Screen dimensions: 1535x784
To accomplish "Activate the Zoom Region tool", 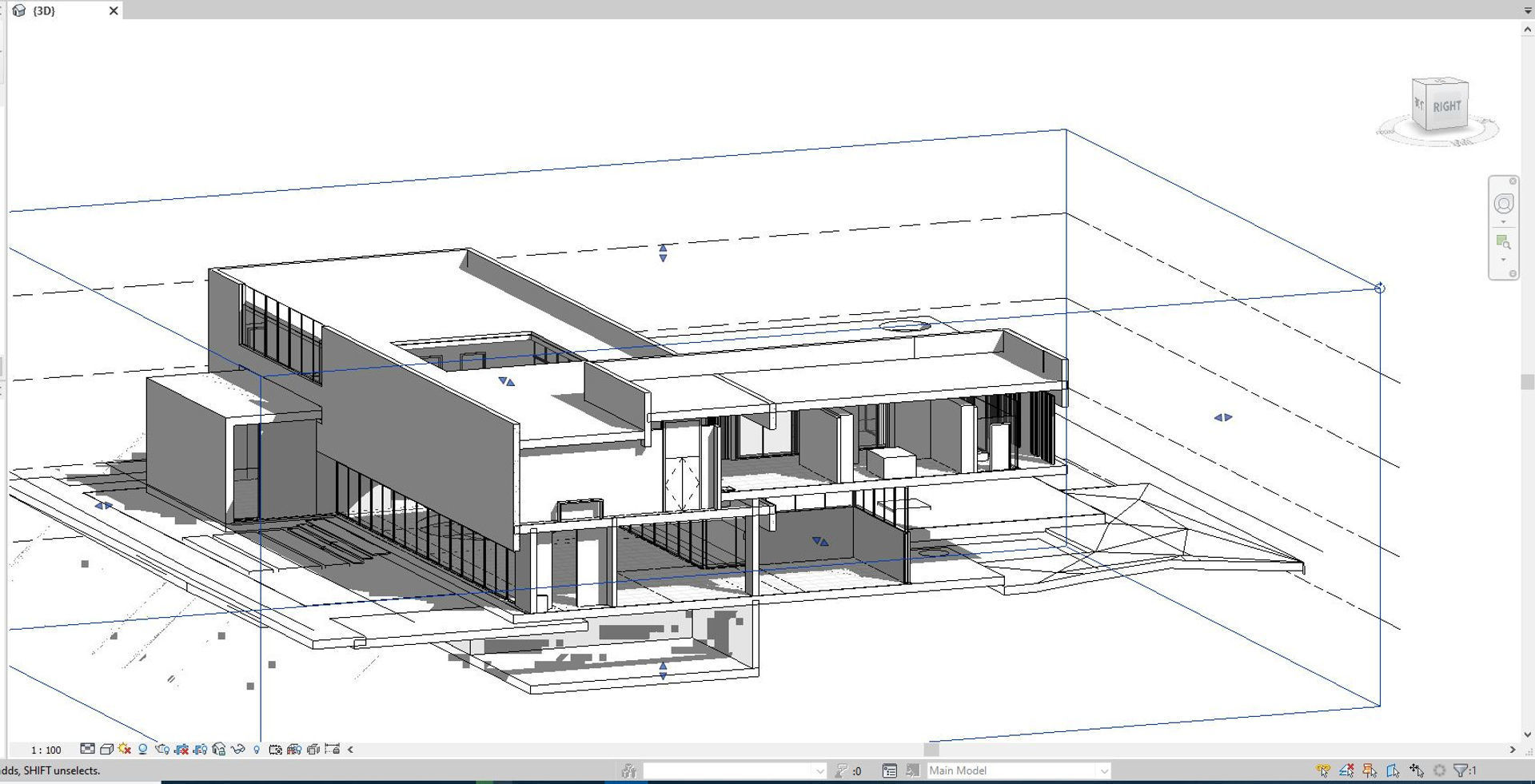I will tap(1504, 241).
